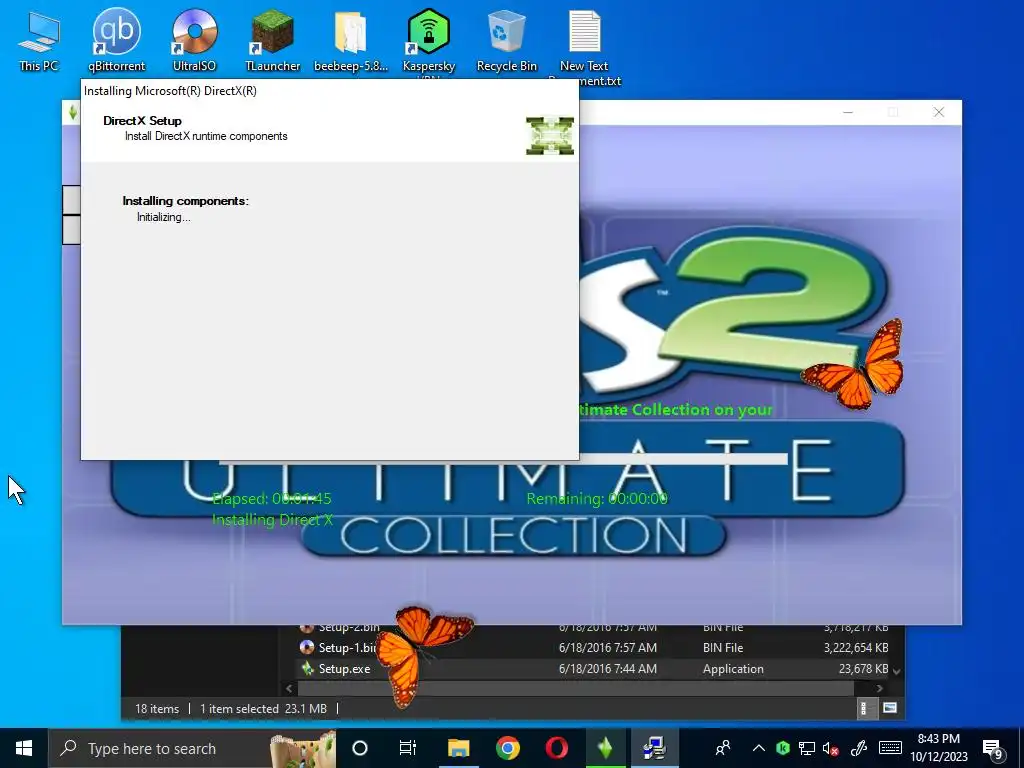Open the notification center with 9 alerts
The image size is (1024, 768).
coord(993,749)
